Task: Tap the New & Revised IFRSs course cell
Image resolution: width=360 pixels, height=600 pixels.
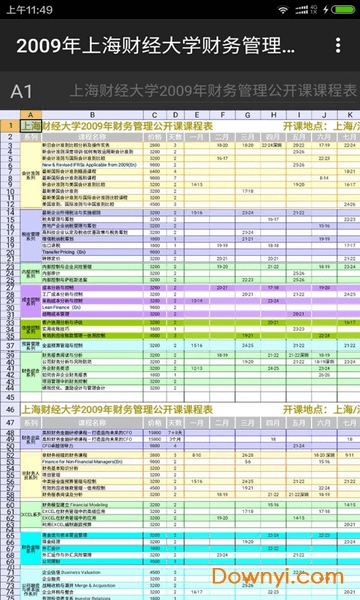Action: point(92,165)
